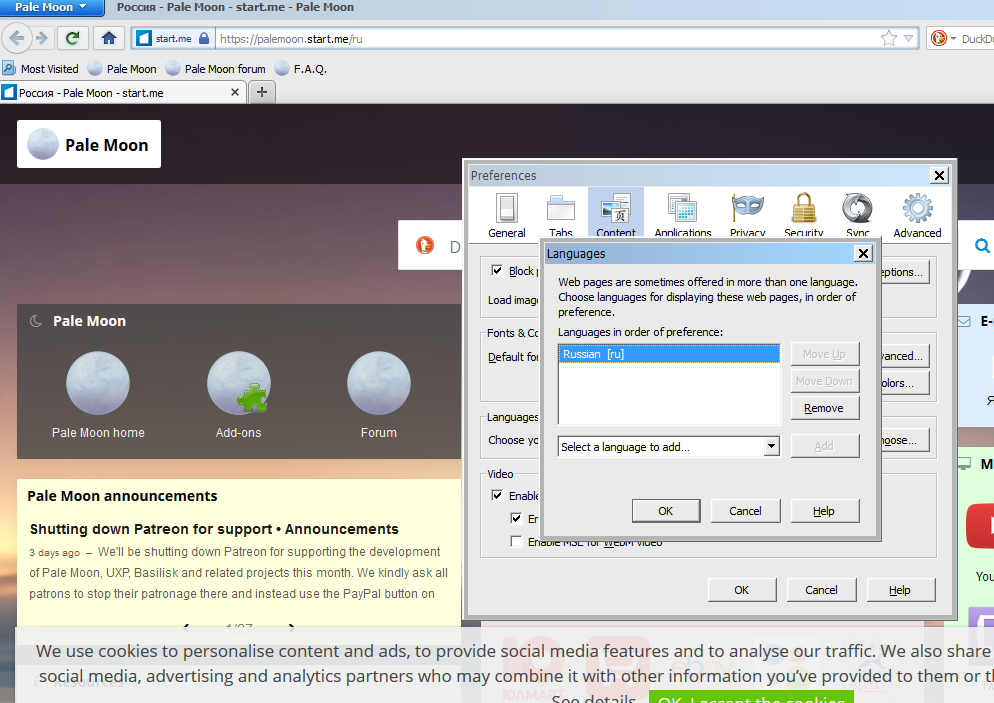Image resolution: width=994 pixels, height=703 pixels.
Task: Open the bookmark dropdown arrow beside the star
Action: [x=908, y=39]
